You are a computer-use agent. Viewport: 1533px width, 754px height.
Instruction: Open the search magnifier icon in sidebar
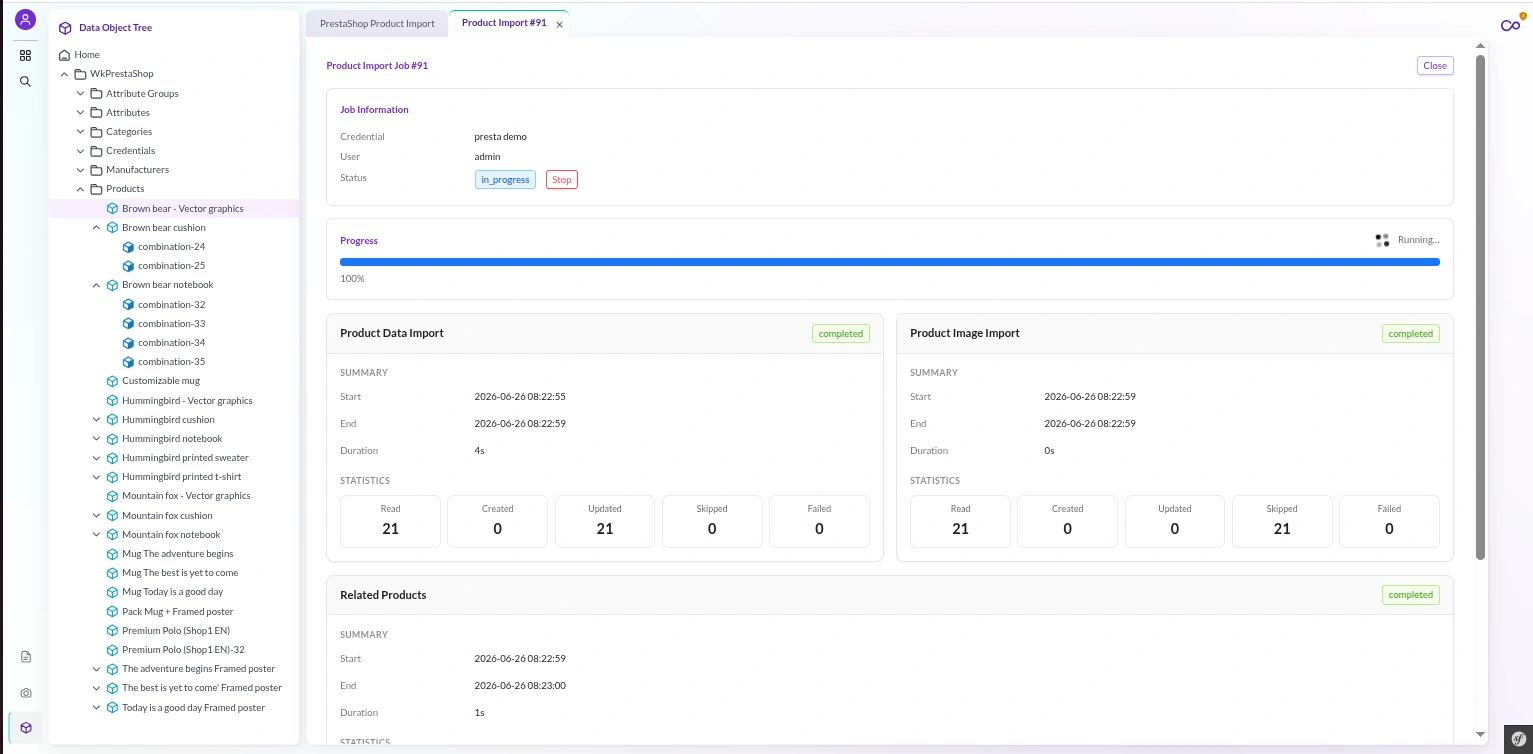pyautogui.click(x=26, y=82)
